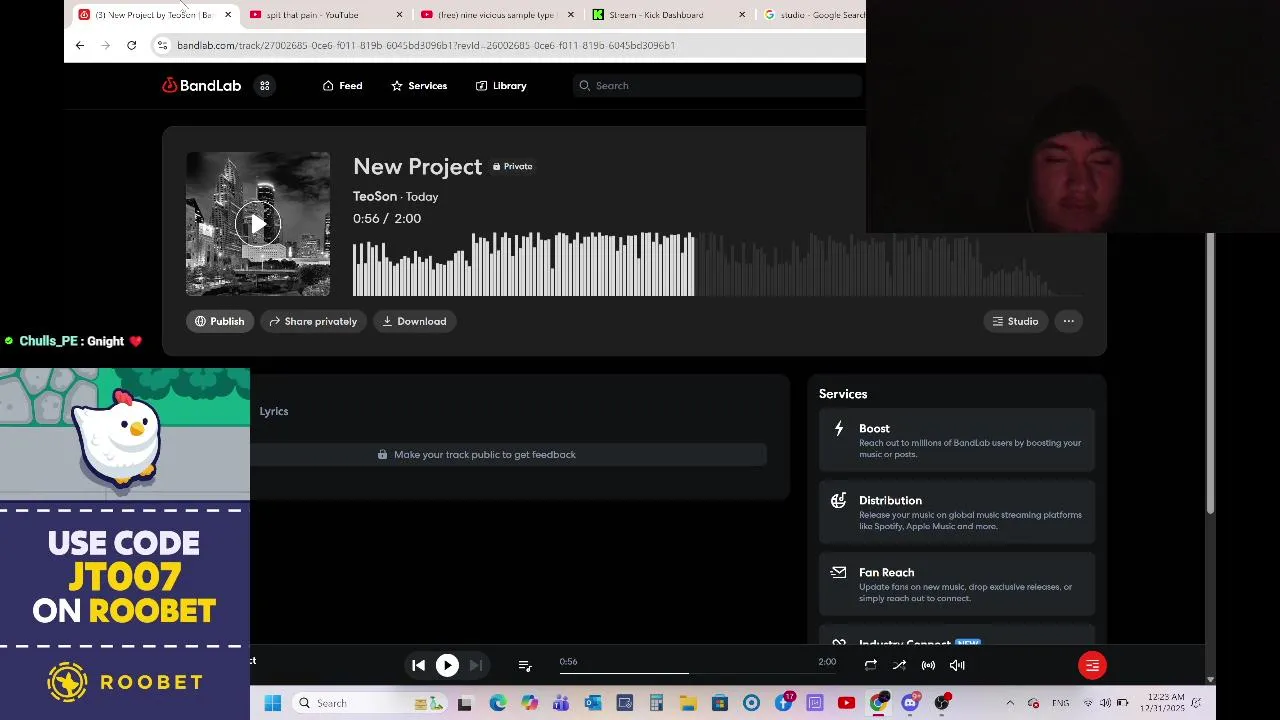1280x720 pixels.
Task: Toggle repeat in the player bar
Action: (870, 665)
